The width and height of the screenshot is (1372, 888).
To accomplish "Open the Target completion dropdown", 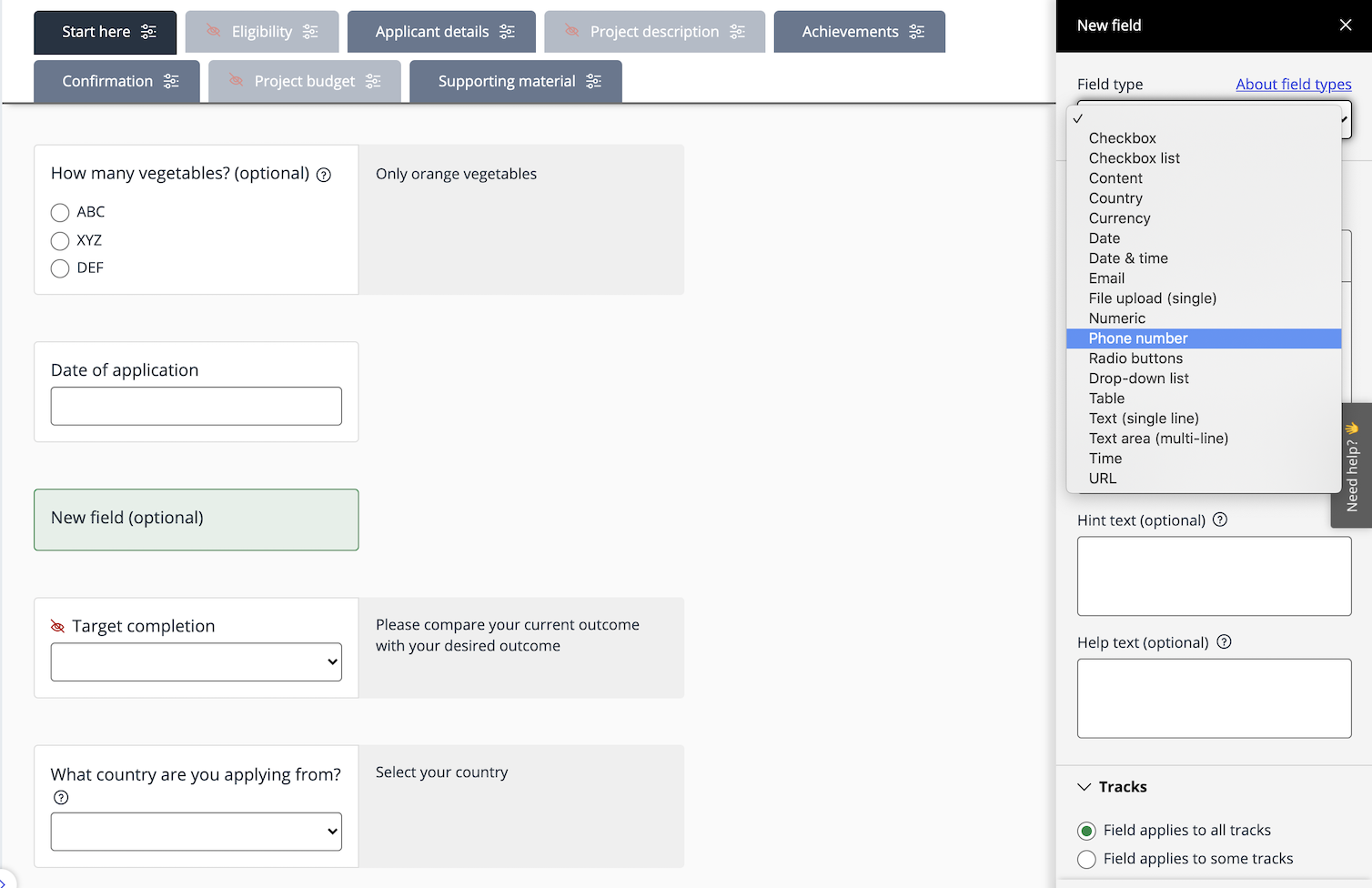I will (x=197, y=662).
